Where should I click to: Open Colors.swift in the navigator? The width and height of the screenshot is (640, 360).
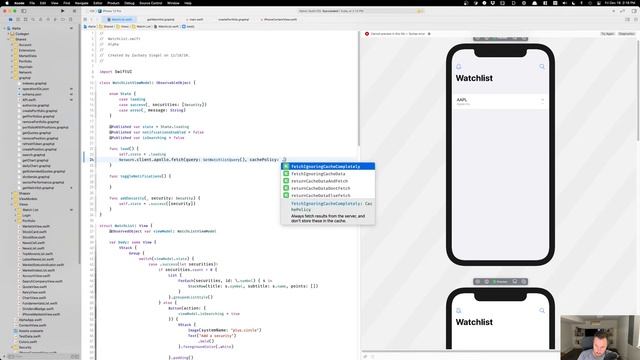[28, 342]
